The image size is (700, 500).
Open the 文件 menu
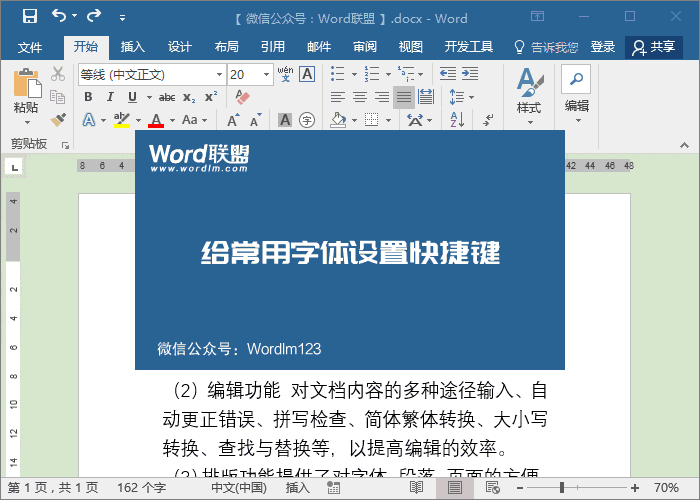pyautogui.click(x=30, y=47)
